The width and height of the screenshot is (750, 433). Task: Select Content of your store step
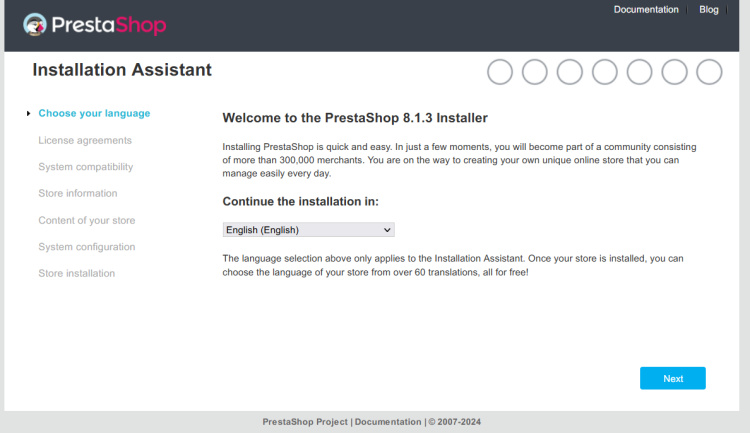[x=87, y=220]
